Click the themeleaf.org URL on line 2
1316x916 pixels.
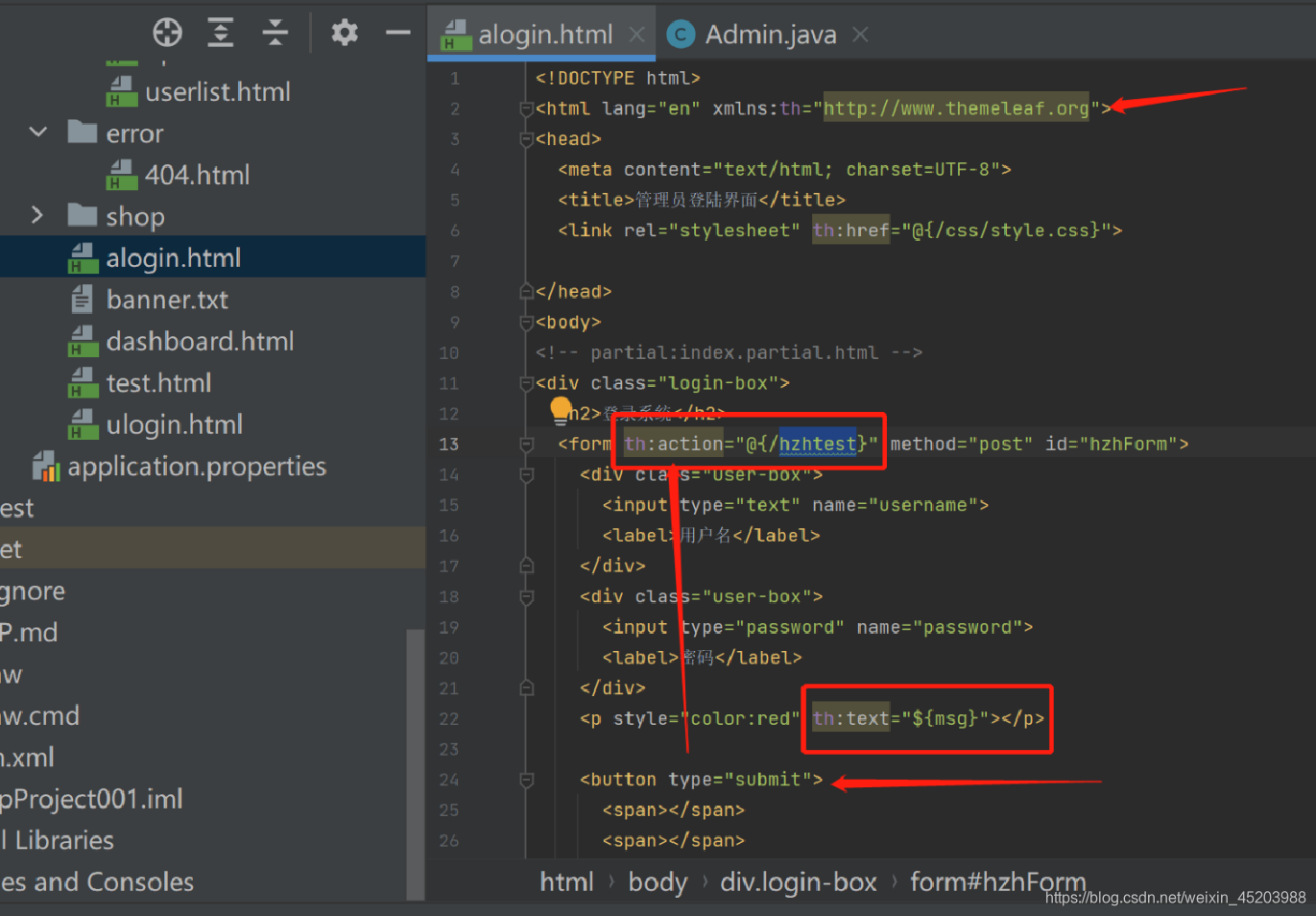[x=956, y=108]
